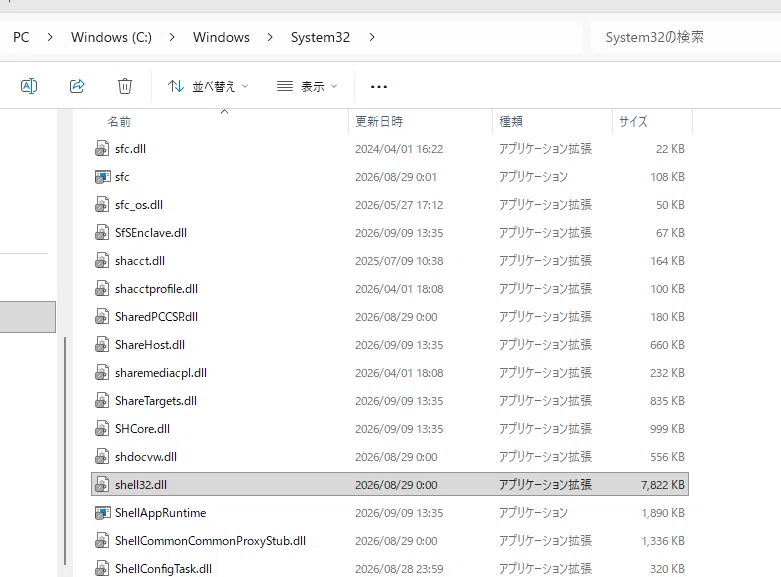Select the SfSEnclave.dll file icon

102,233
